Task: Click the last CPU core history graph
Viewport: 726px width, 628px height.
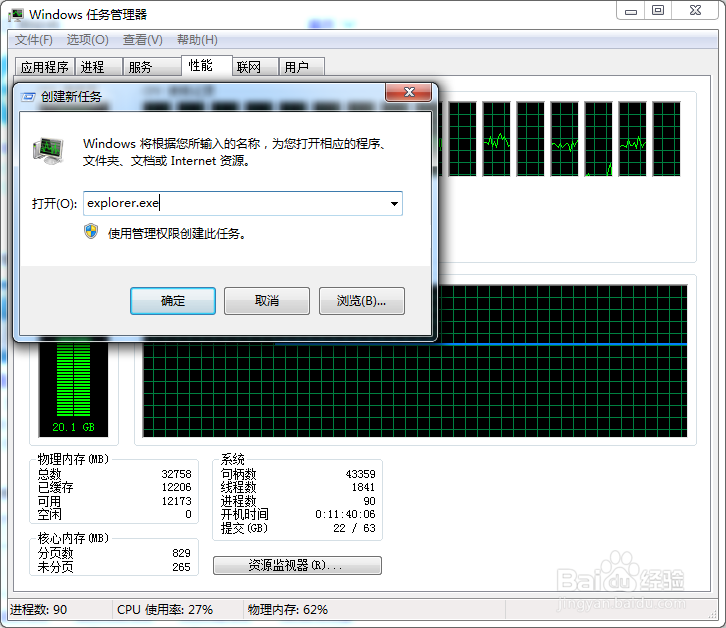Action: [666, 139]
